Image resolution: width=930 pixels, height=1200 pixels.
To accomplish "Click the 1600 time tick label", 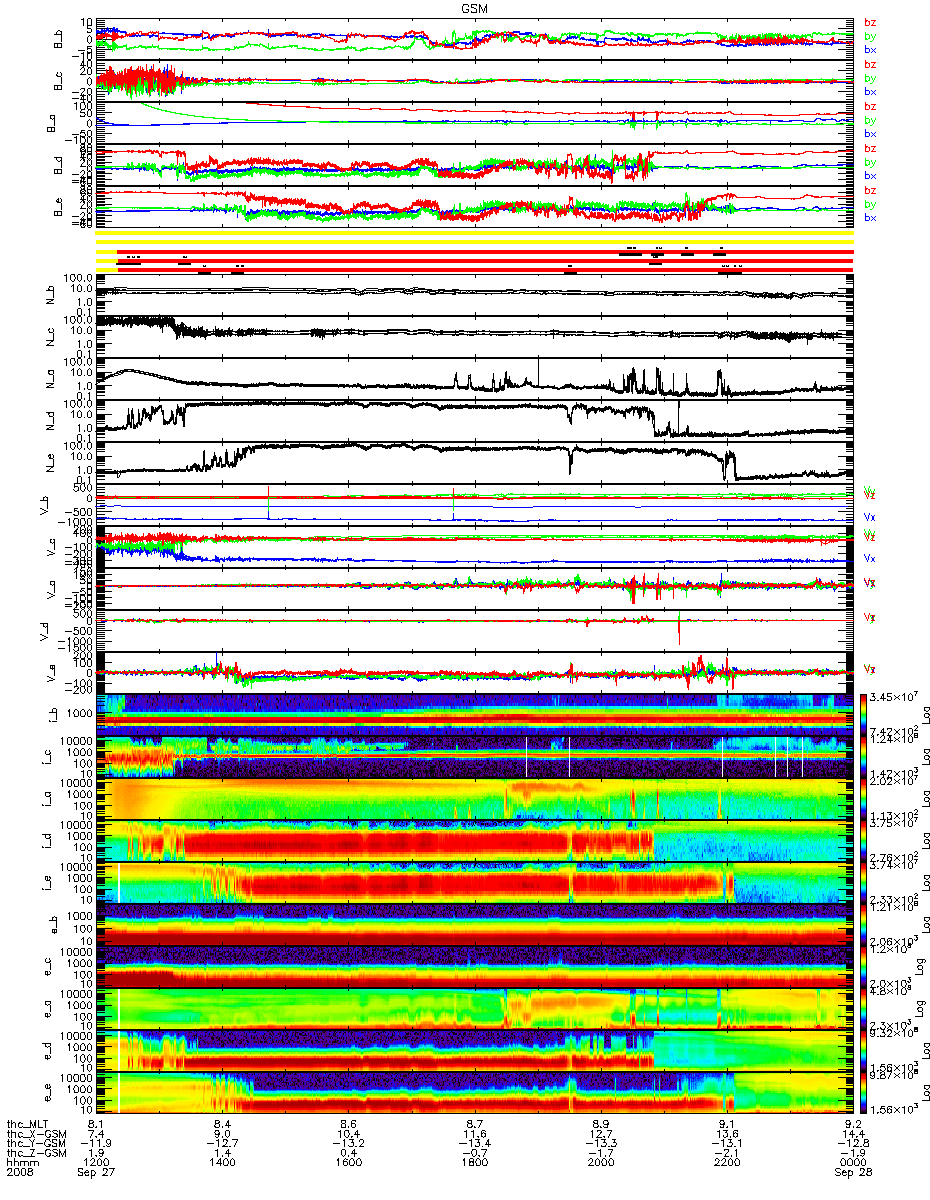I will [x=349, y=1164].
